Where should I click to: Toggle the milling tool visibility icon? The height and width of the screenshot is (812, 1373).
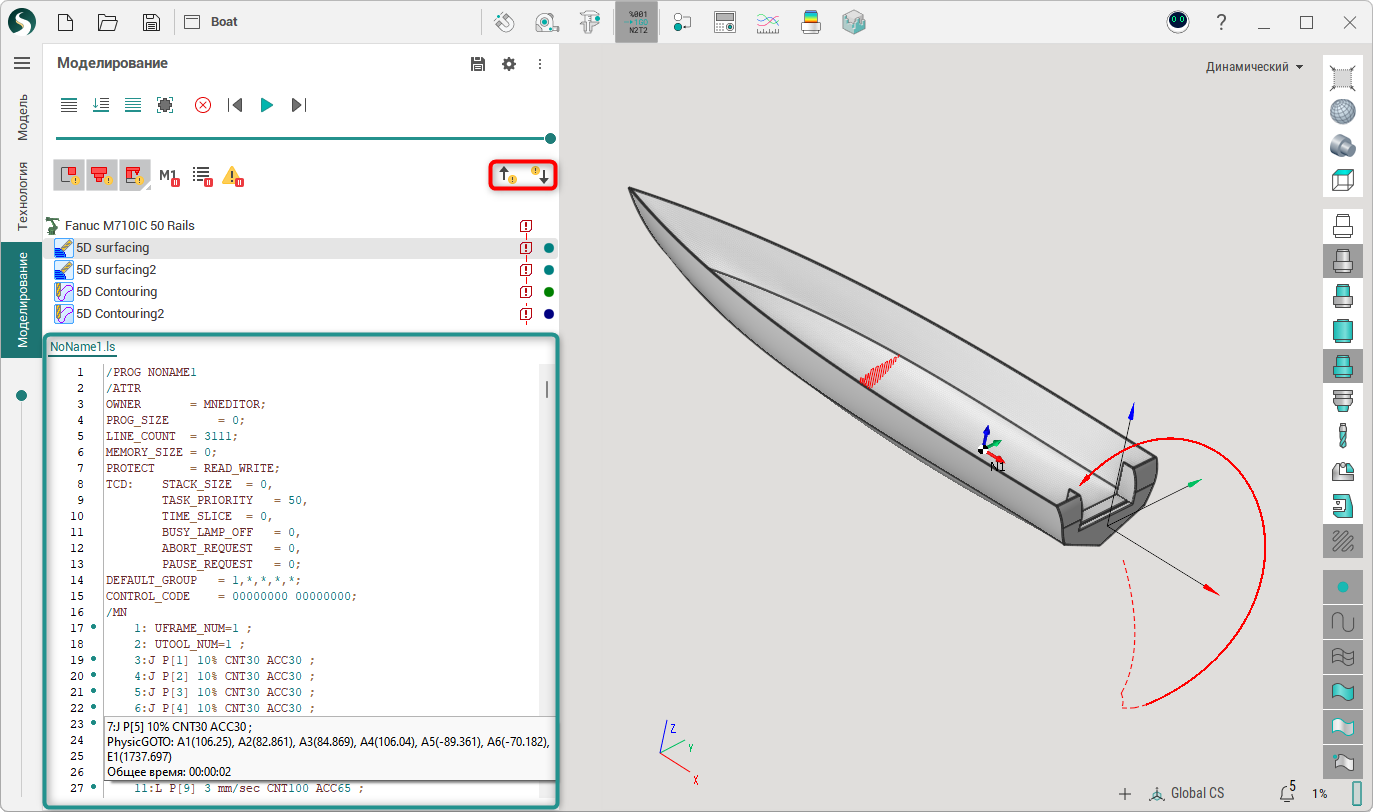(1342, 435)
